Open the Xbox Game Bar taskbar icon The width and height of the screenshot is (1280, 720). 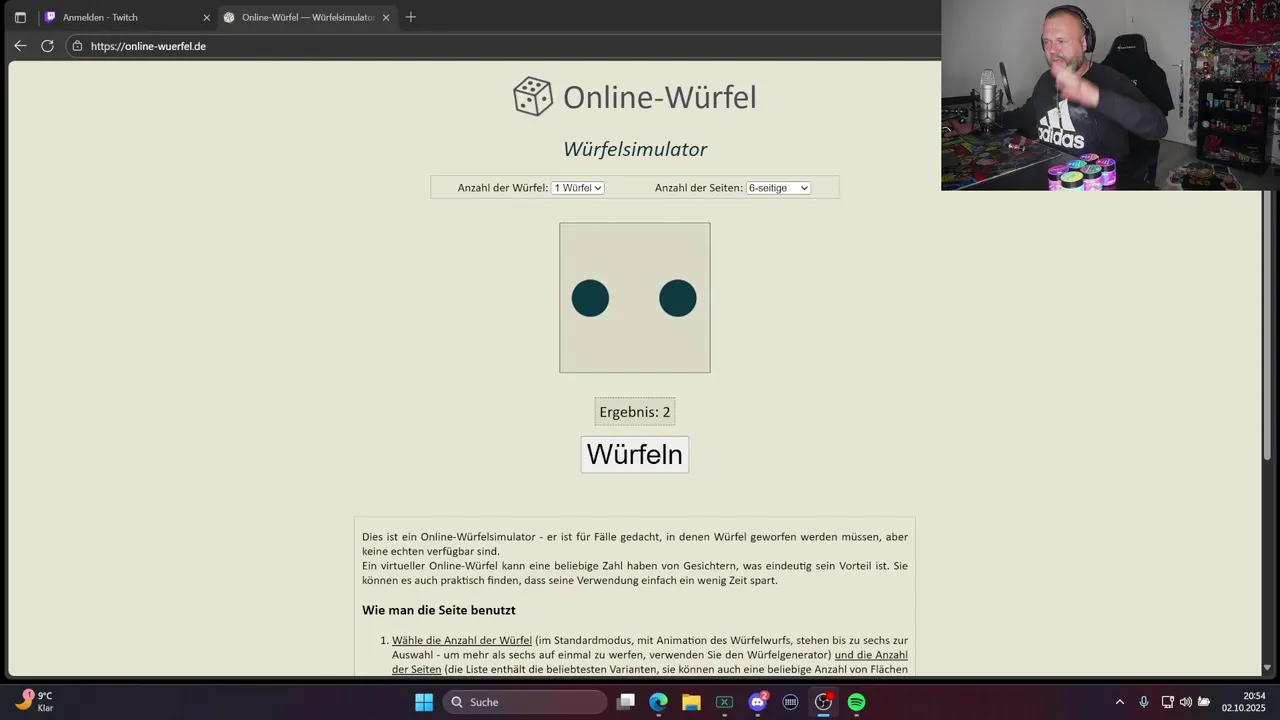pos(724,702)
